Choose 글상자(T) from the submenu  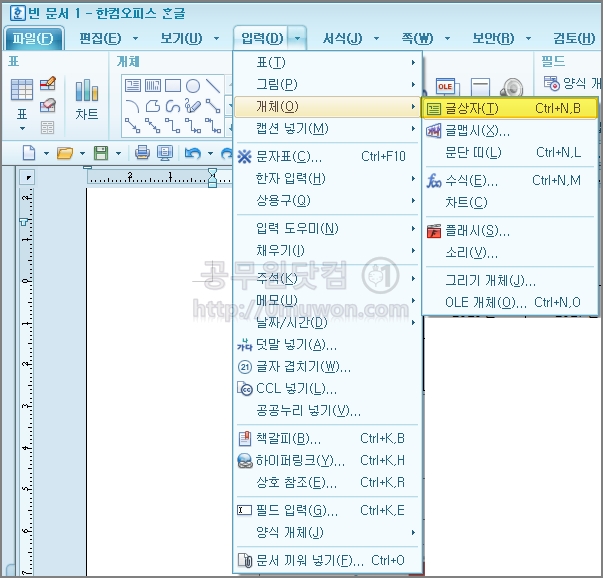coord(510,108)
